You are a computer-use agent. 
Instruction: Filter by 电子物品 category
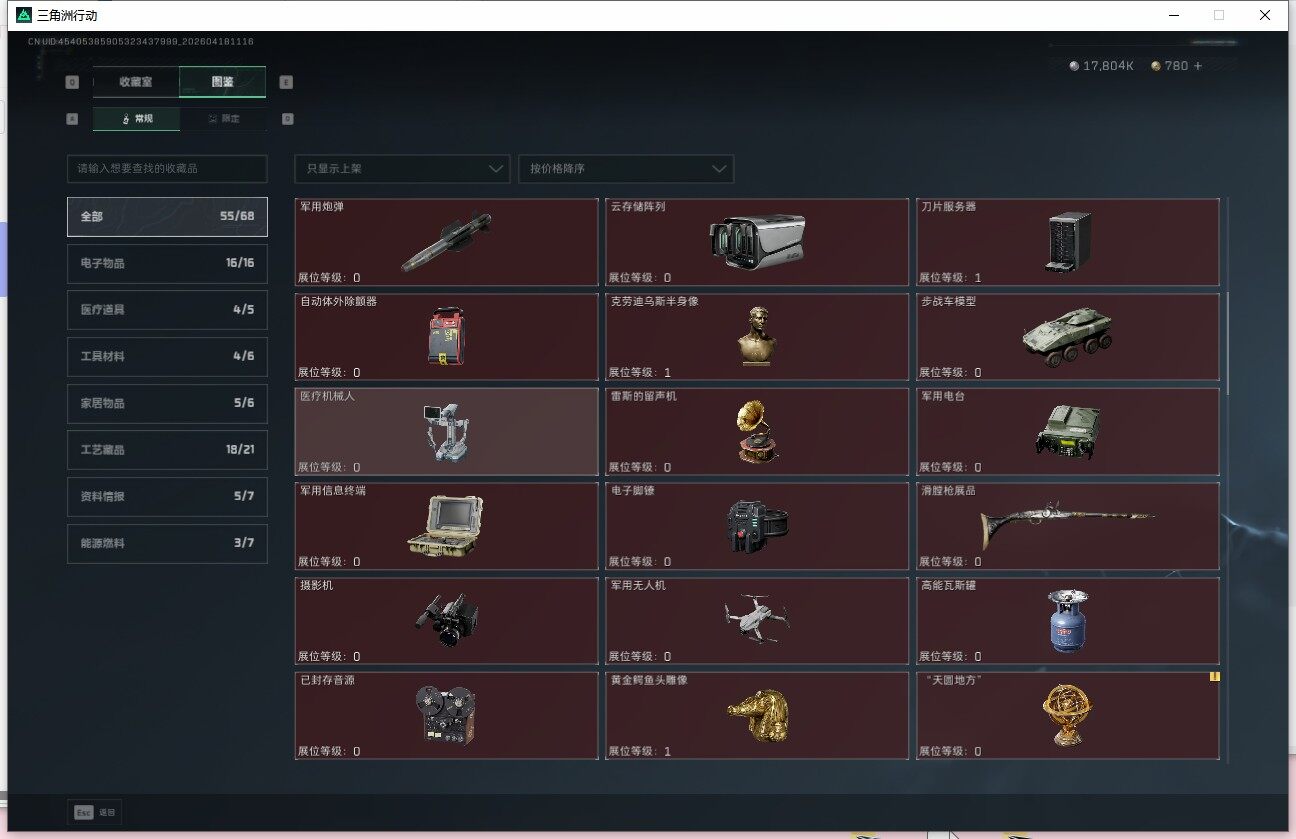[x=167, y=263]
